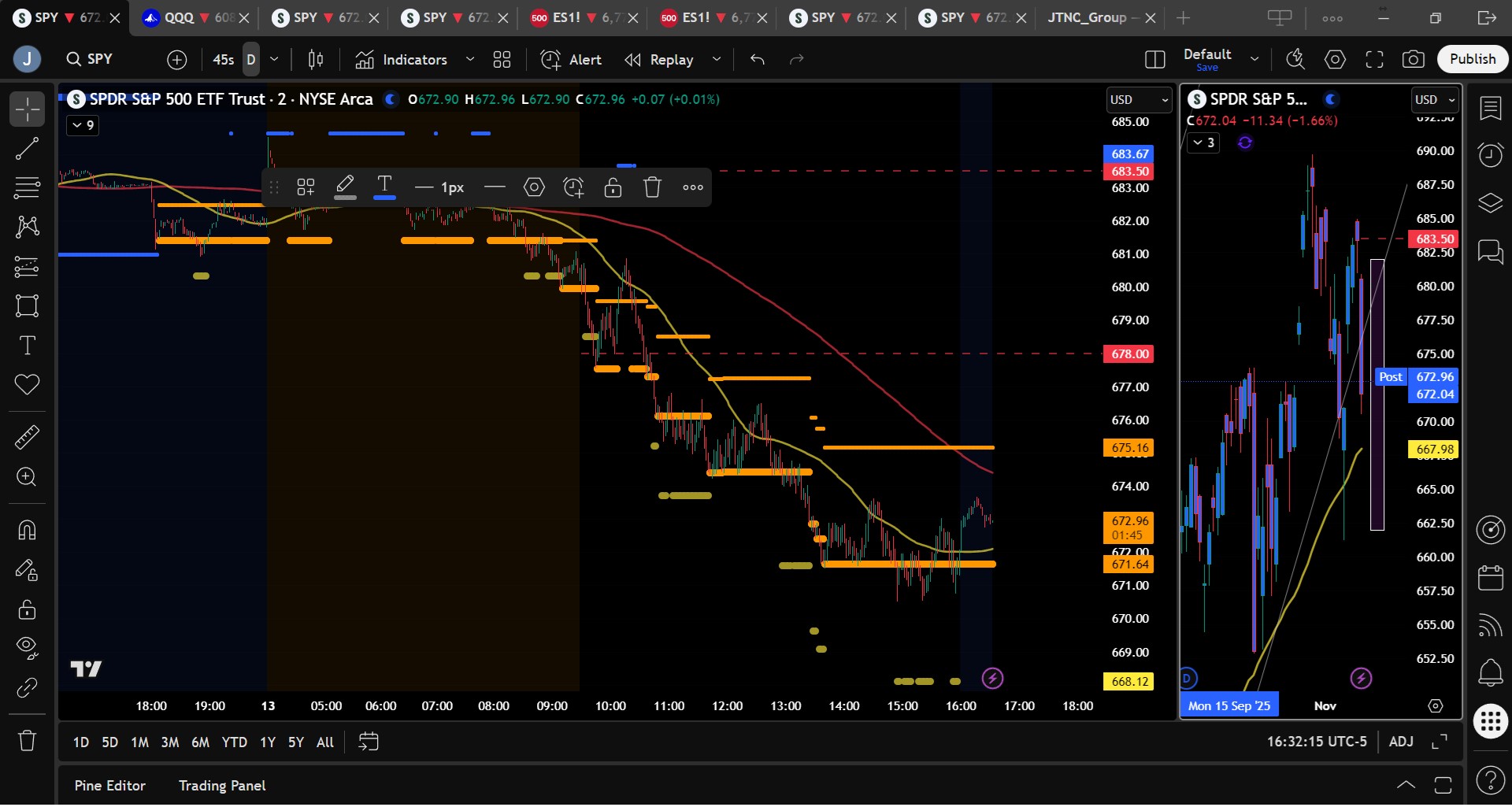
Task: Select the trend line drawing tool
Action: [x=27, y=149]
